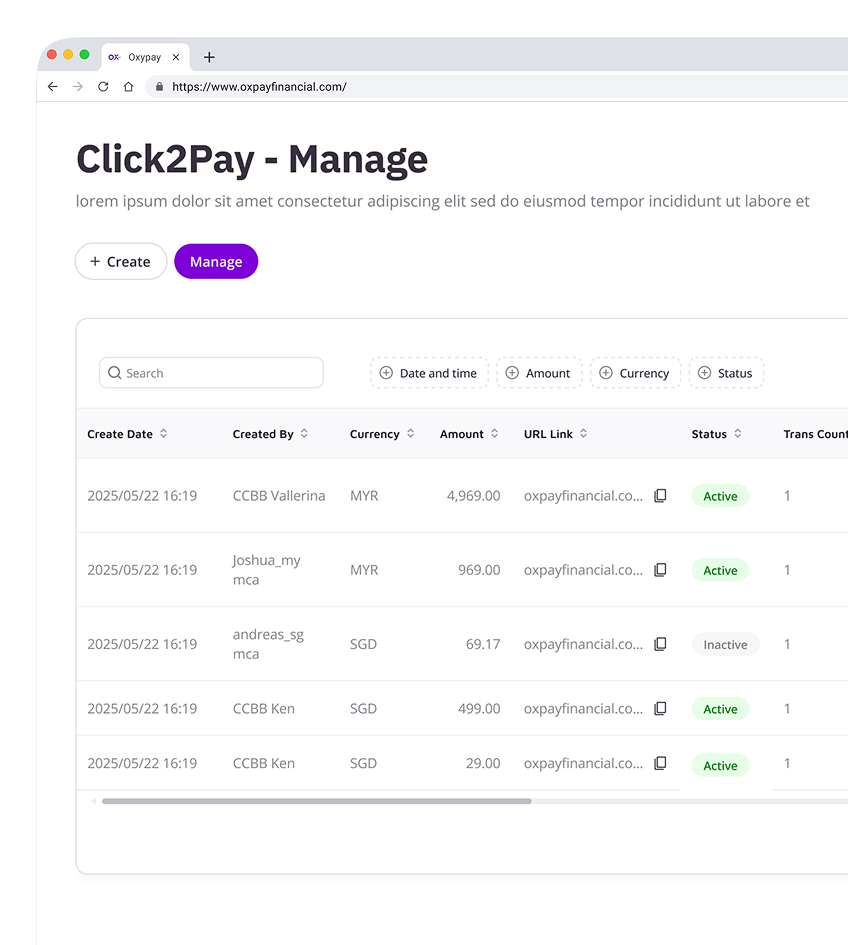
Task: Copy URL link for andreas_sg mca row
Action: coord(660,644)
